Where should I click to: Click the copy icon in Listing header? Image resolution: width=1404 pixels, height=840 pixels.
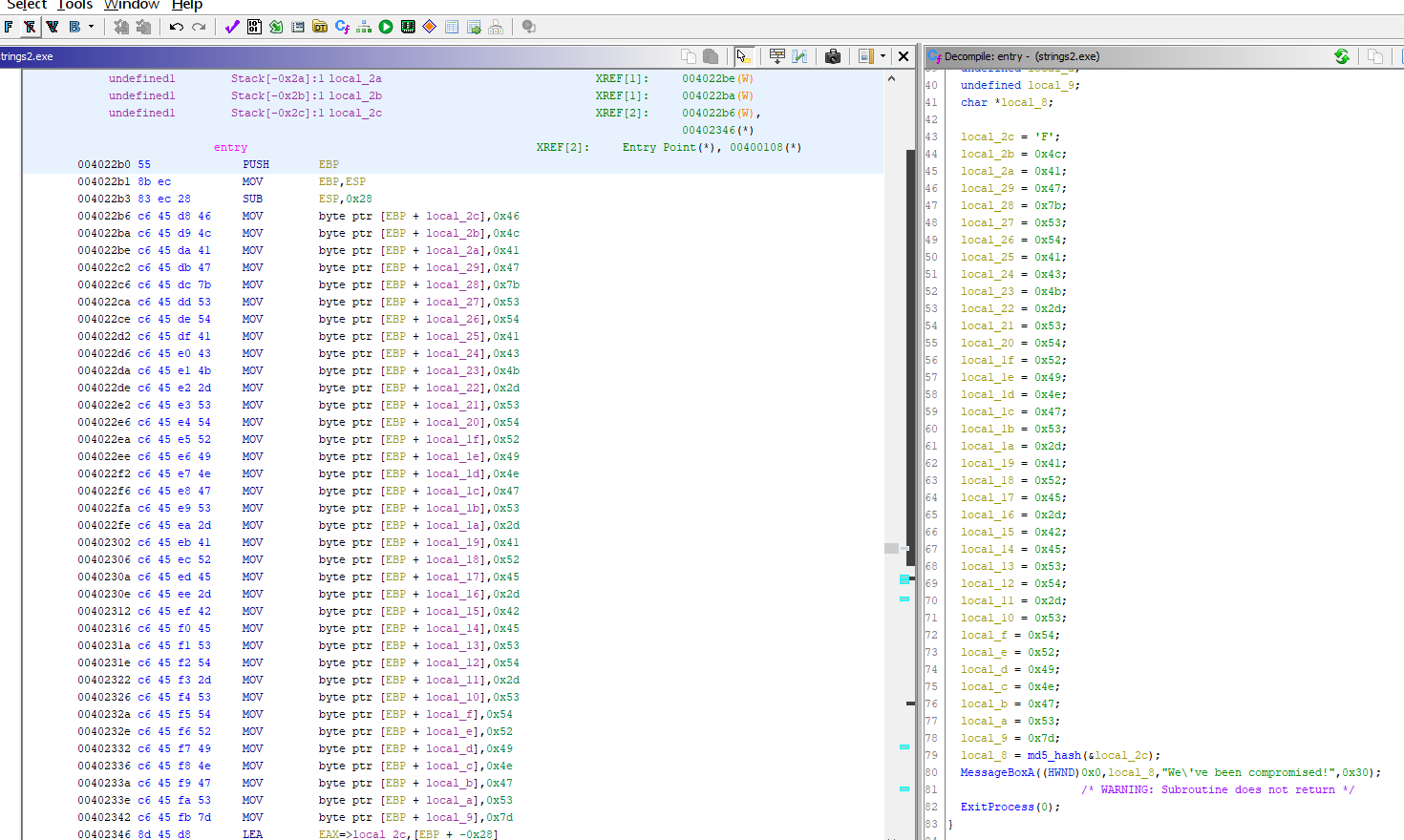[x=689, y=56]
